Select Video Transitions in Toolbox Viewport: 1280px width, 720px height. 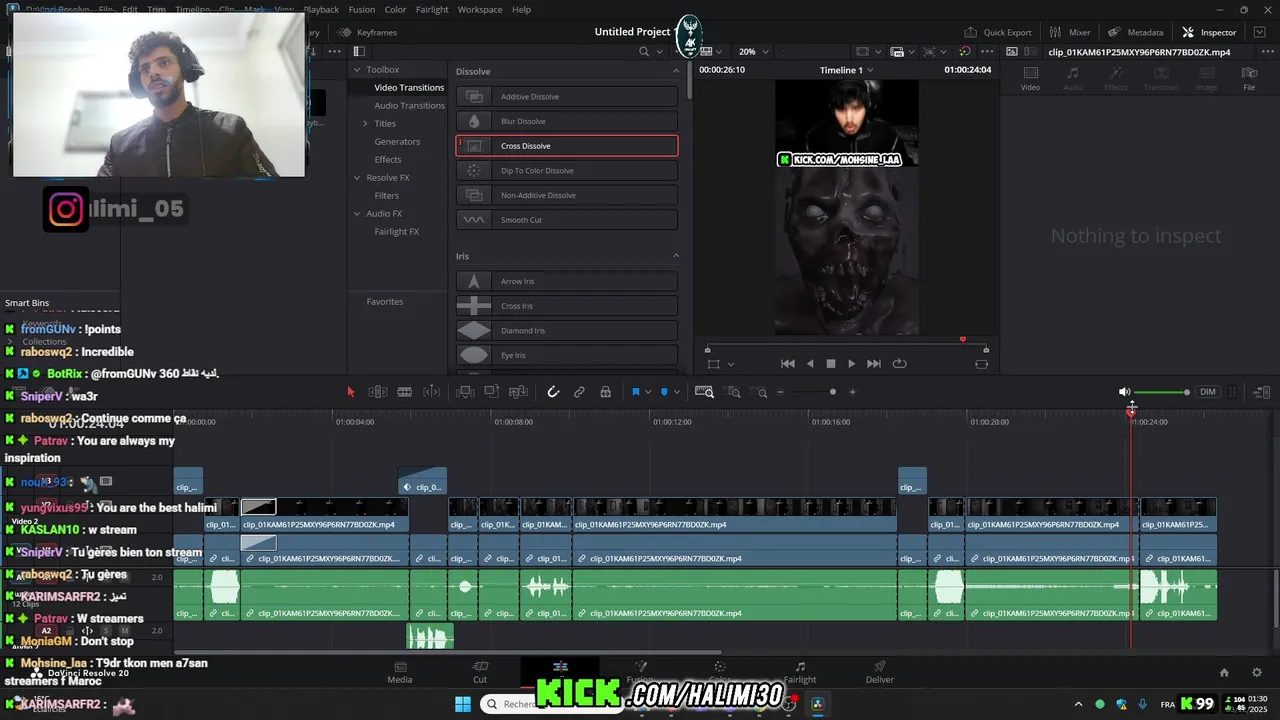pos(409,88)
